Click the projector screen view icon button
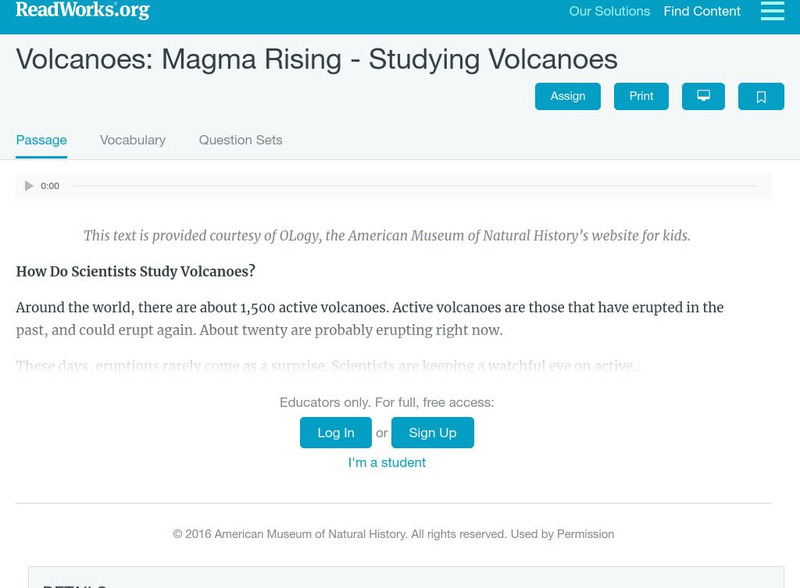Viewport: 800px width, 588px height. click(703, 96)
